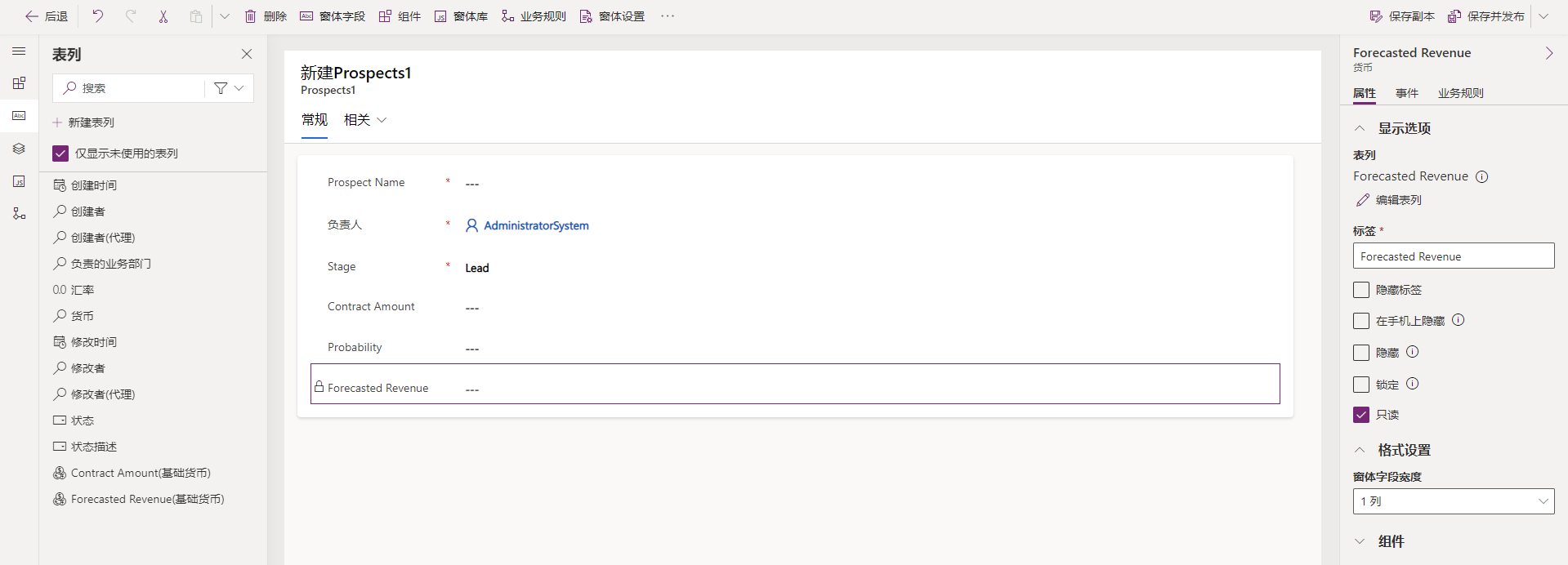Open the column filter dropdown

(229, 88)
